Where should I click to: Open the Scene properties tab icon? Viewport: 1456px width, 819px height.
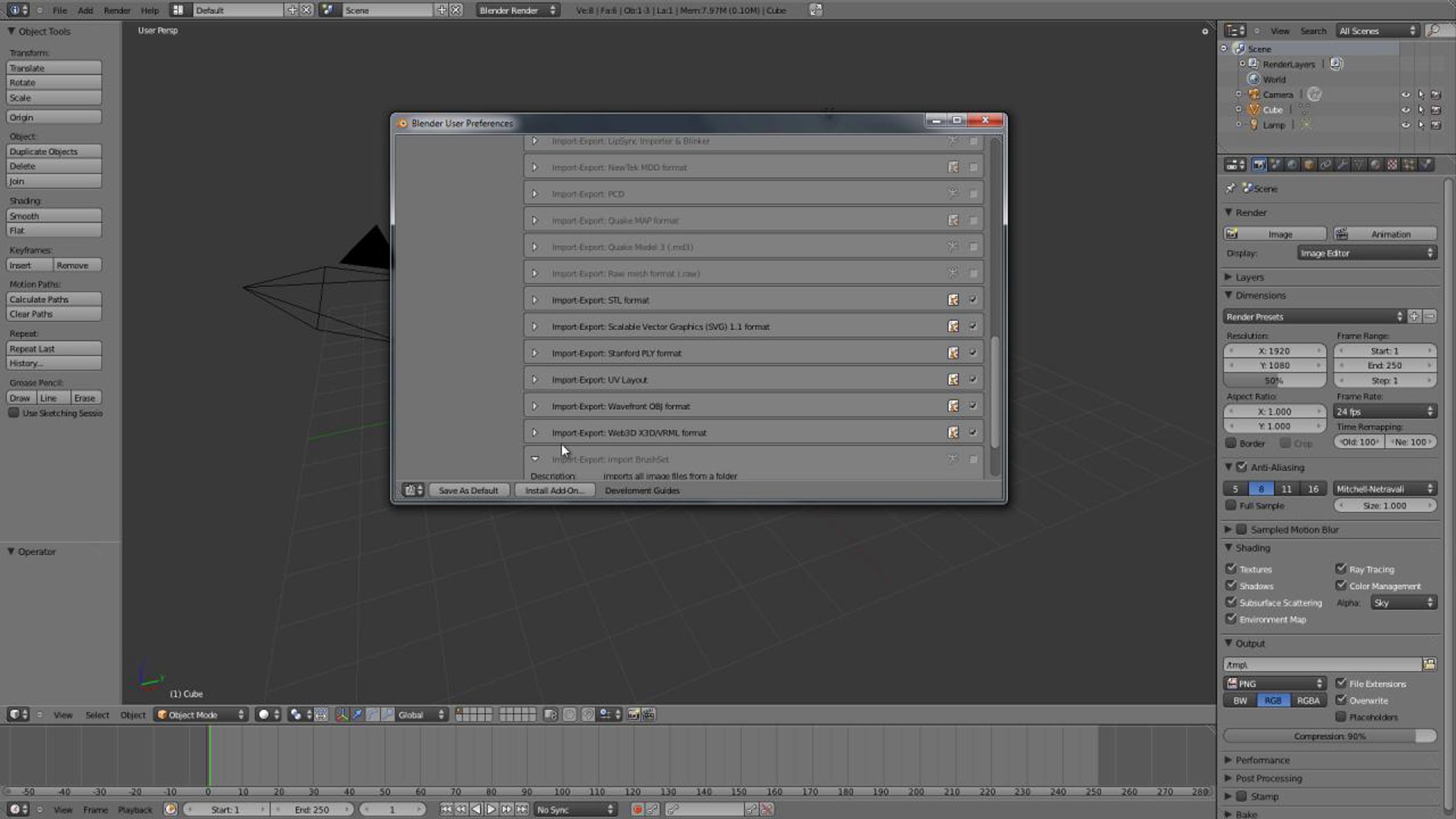click(1276, 165)
